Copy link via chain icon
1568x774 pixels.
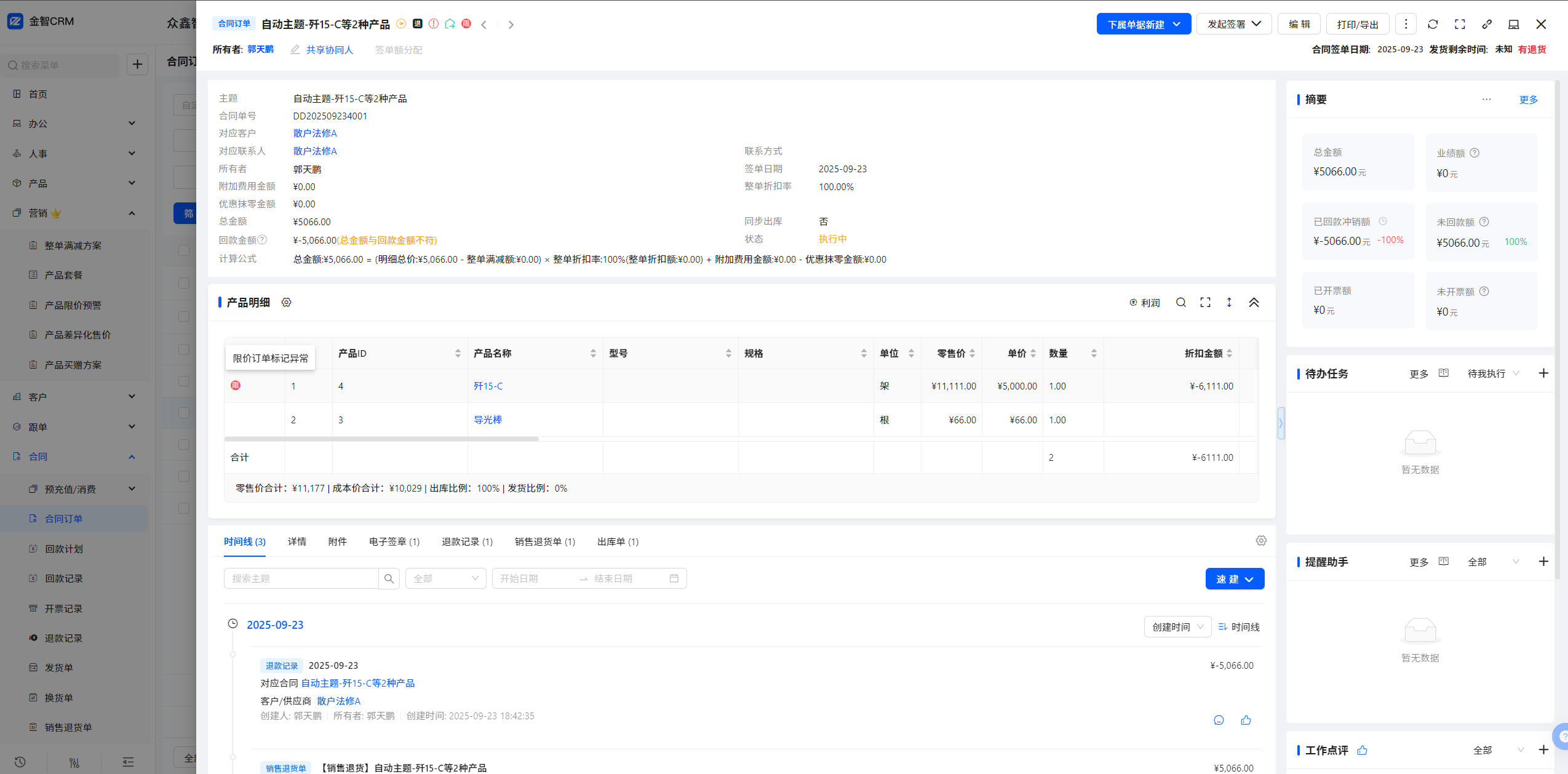coord(1487,24)
